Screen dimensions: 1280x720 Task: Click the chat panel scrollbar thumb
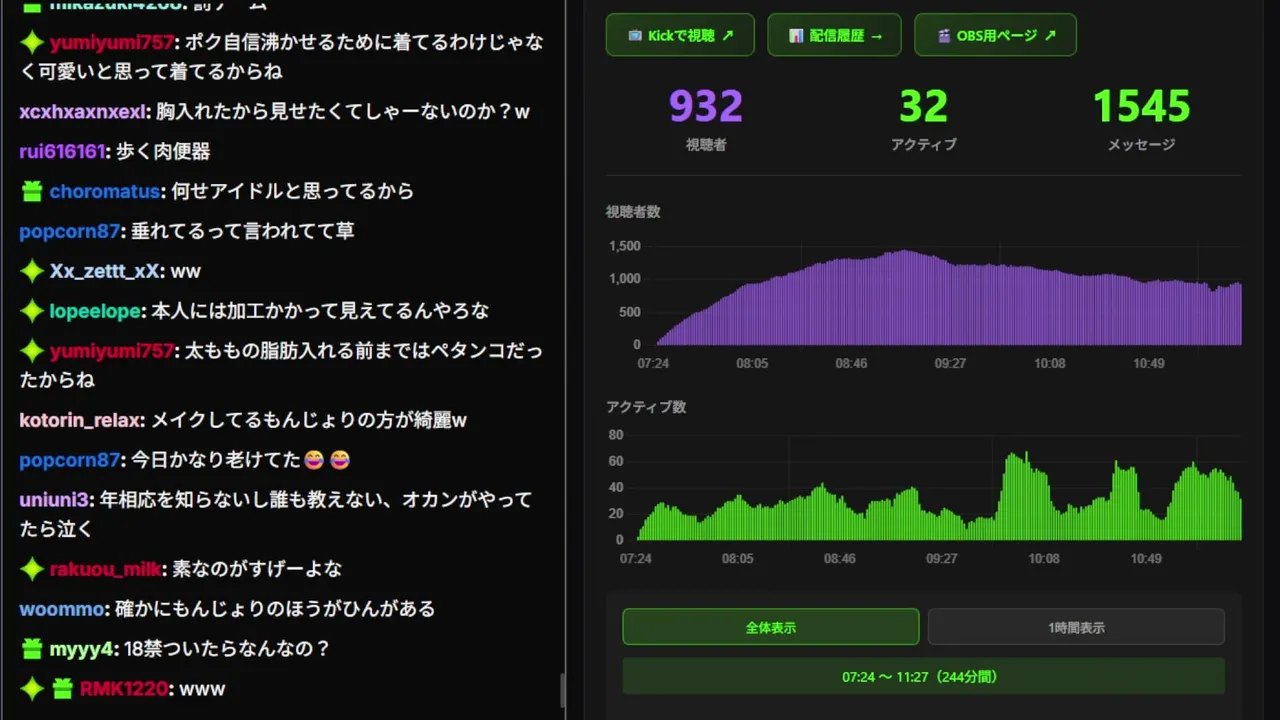click(562, 690)
